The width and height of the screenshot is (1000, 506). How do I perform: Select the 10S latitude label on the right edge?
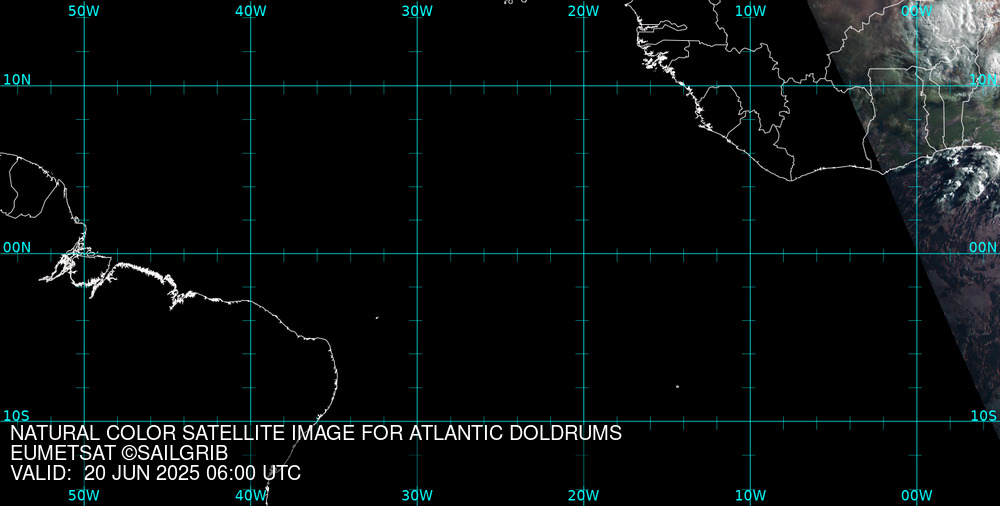click(x=983, y=416)
